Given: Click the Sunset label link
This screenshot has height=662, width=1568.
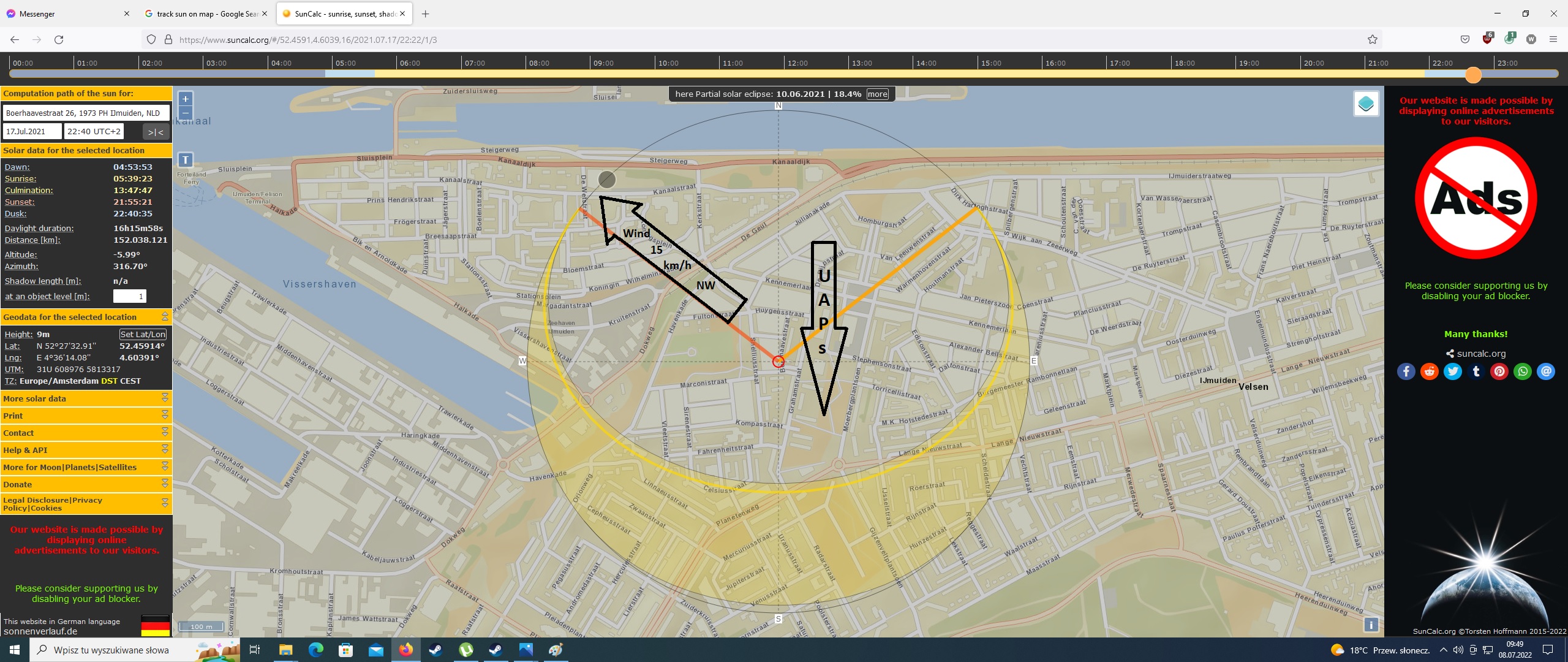Looking at the screenshot, I should coord(20,202).
